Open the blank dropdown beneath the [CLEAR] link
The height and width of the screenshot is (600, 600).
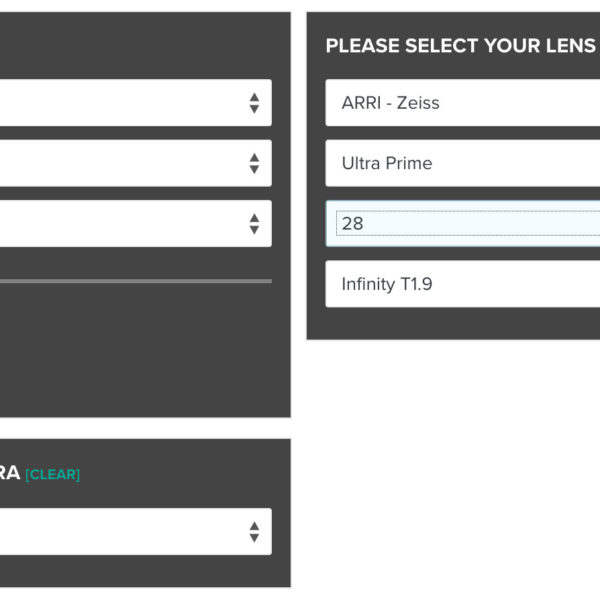click(136, 532)
